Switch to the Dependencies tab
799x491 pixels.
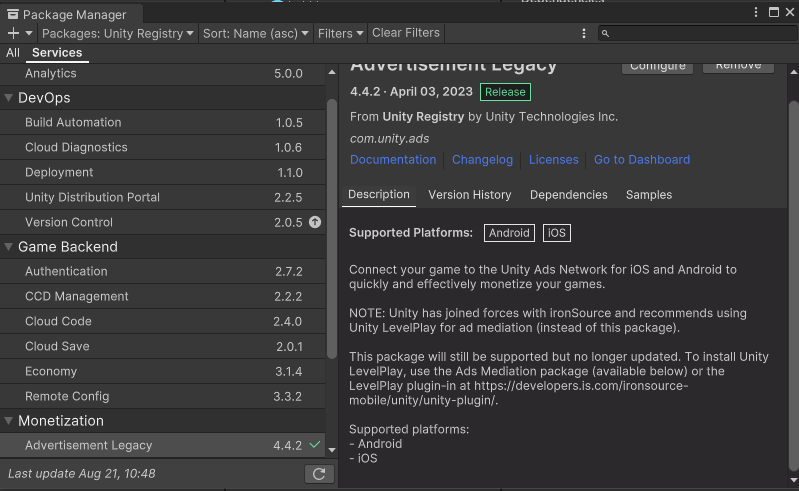(x=569, y=195)
